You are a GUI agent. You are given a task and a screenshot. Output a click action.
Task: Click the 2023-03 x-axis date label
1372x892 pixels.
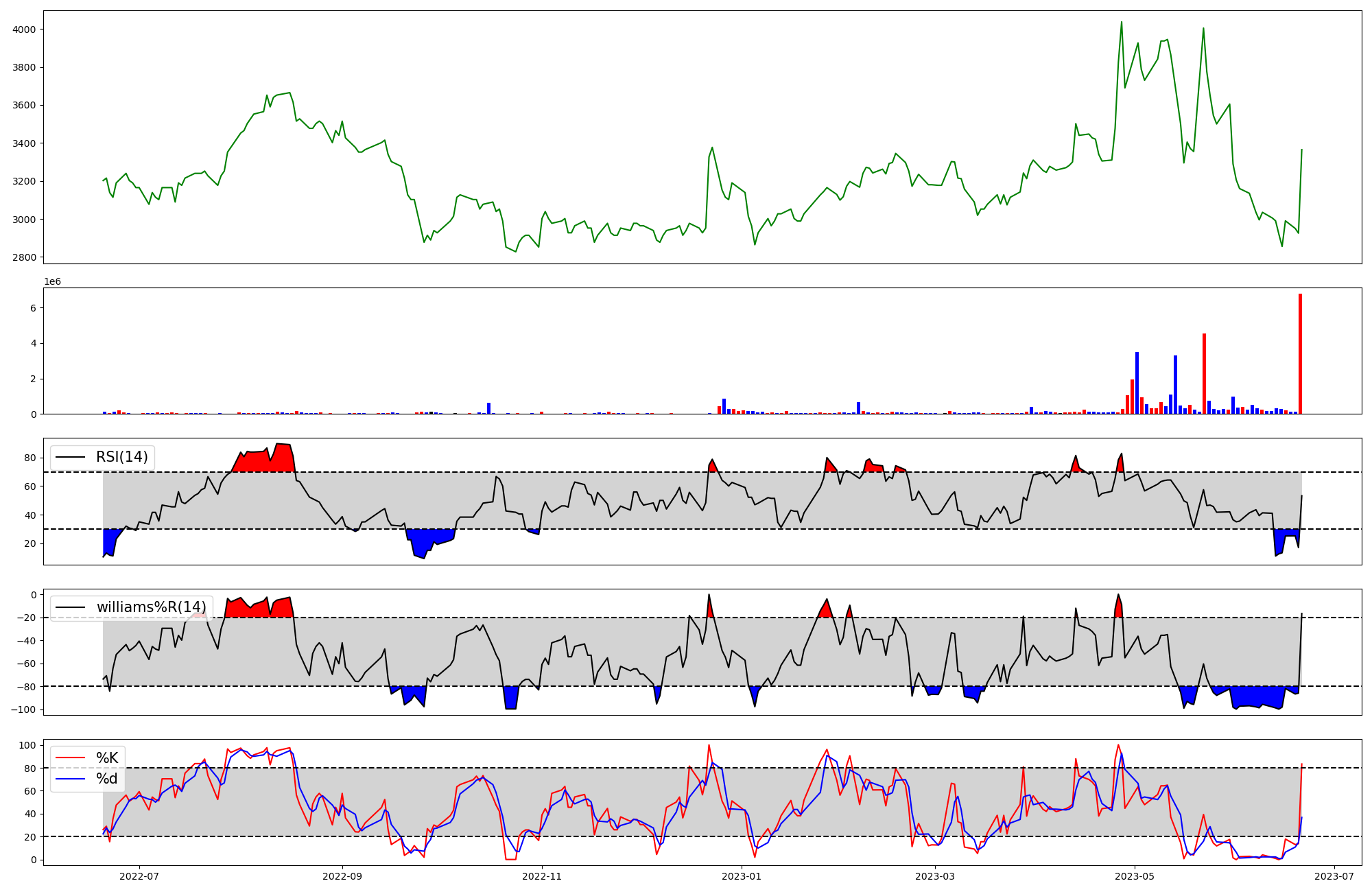click(x=935, y=876)
